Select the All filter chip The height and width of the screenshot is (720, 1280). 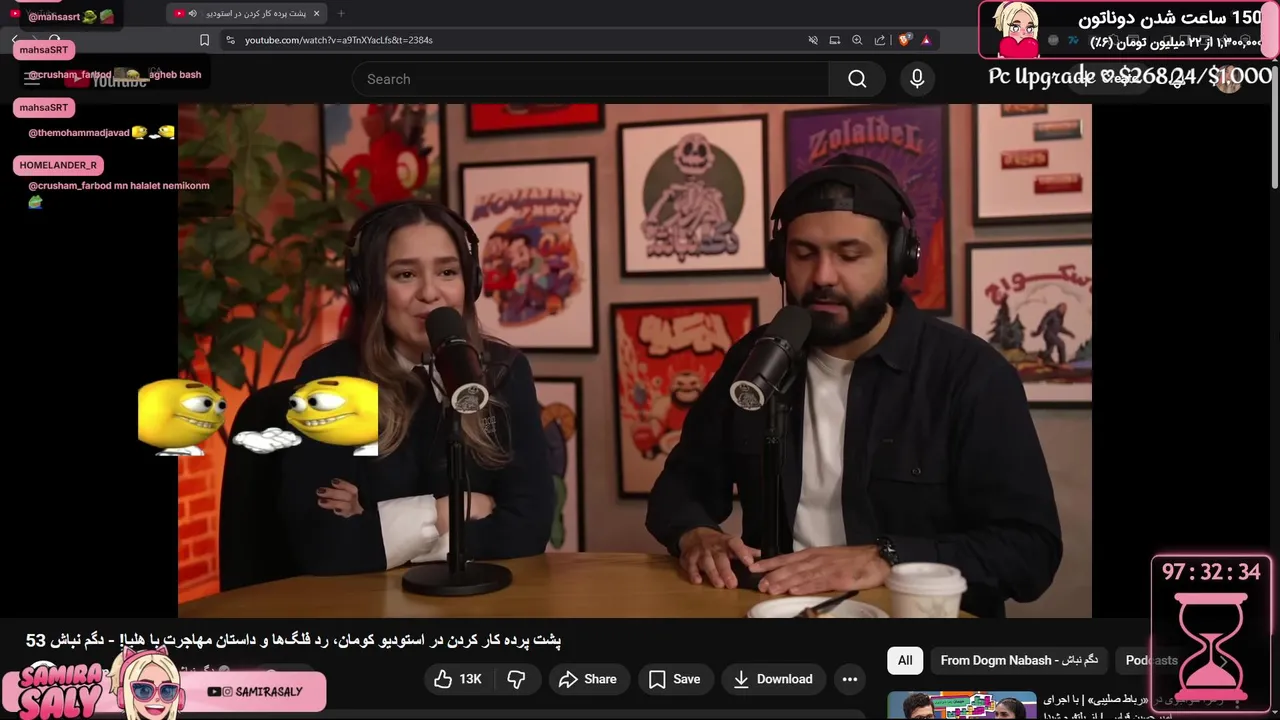905,660
